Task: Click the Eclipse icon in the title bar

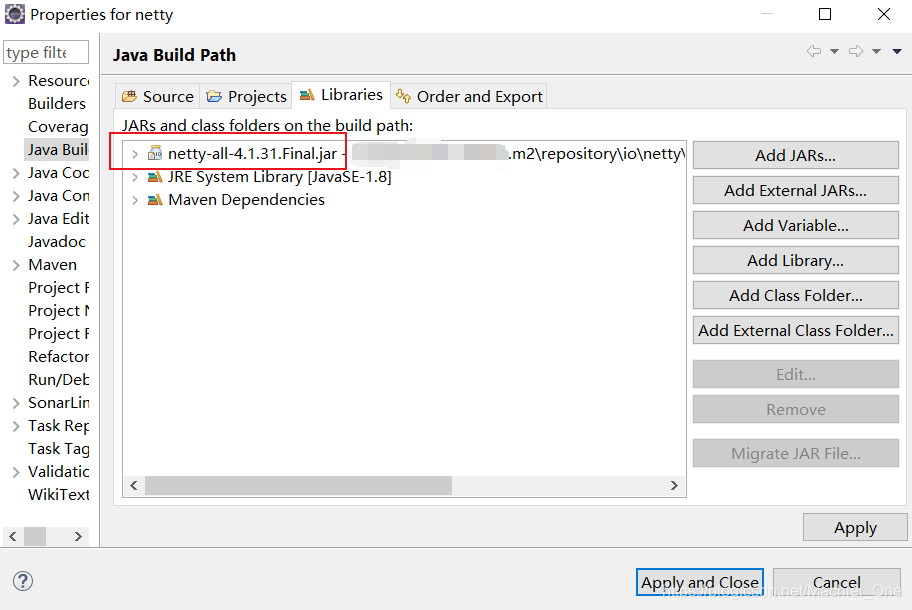Action: (x=15, y=14)
